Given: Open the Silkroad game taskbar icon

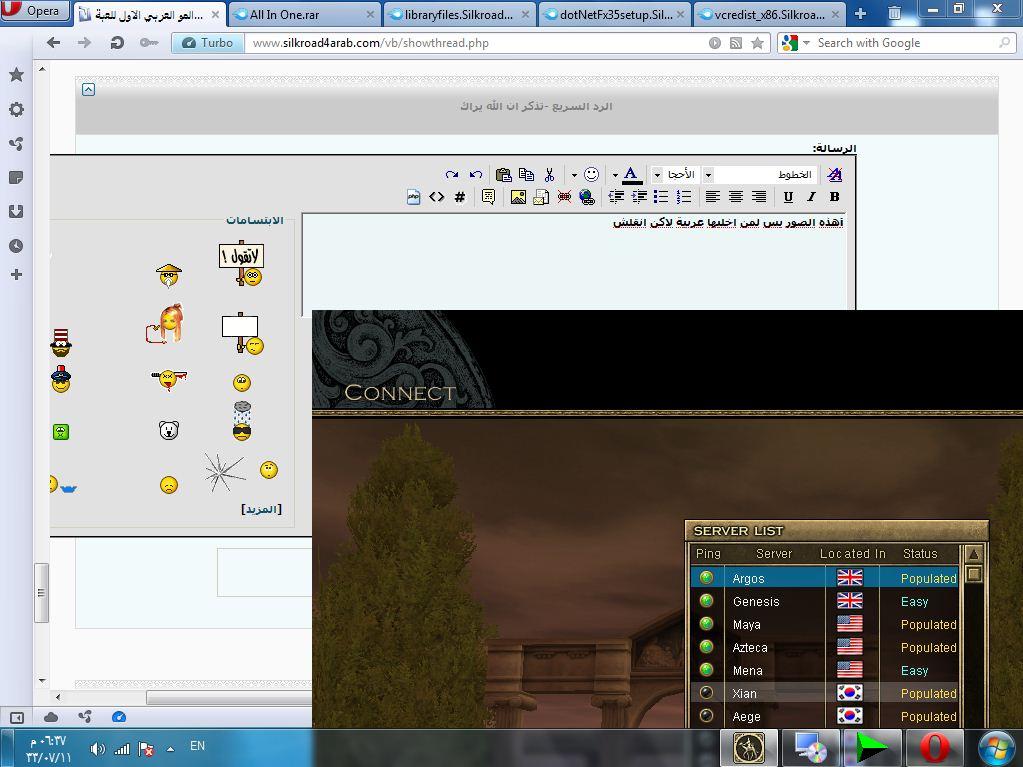Looking at the screenshot, I should tap(748, 748).
